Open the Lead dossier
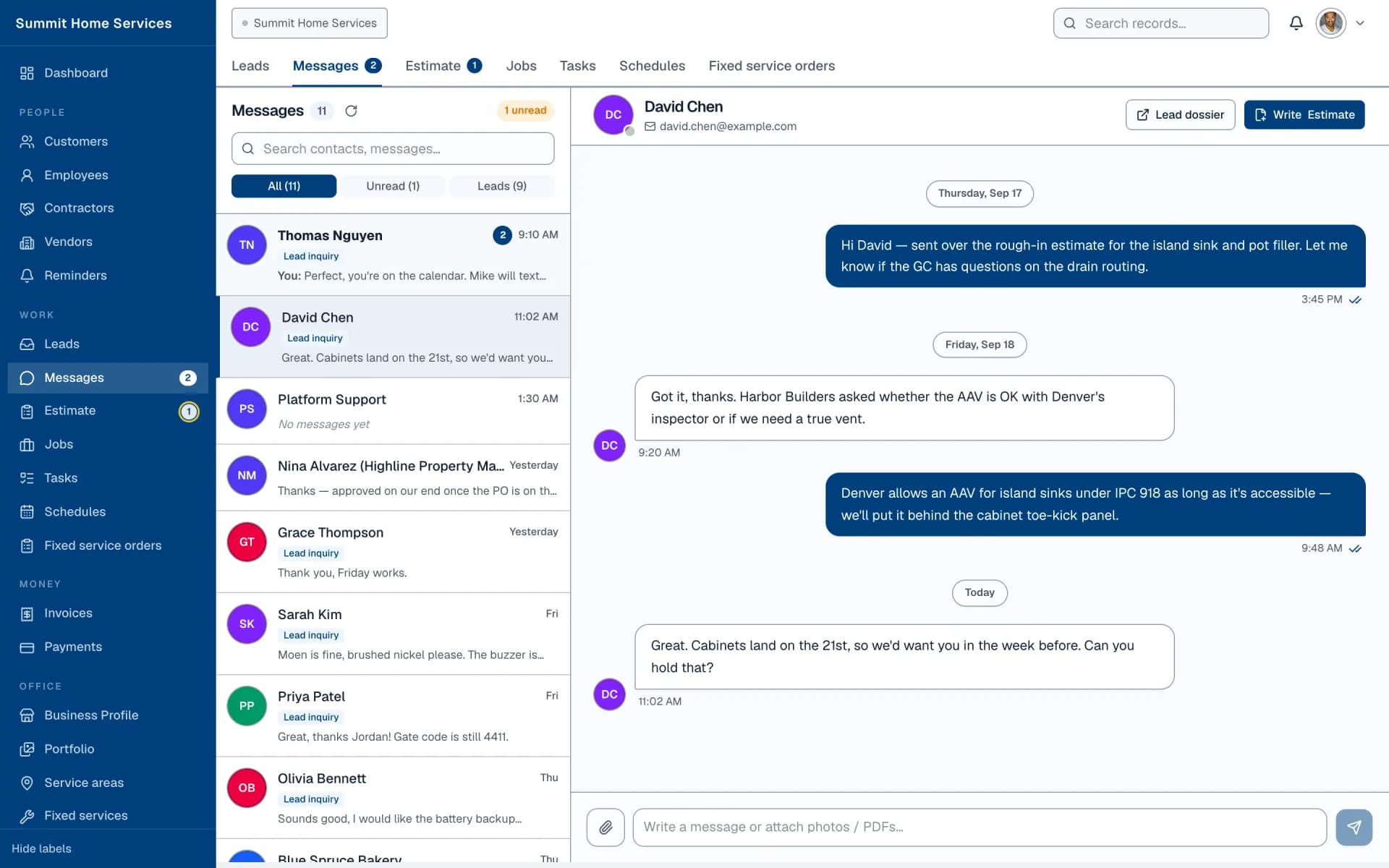1389x868 pixels. pyautogui.click(x=1180, y=115)
